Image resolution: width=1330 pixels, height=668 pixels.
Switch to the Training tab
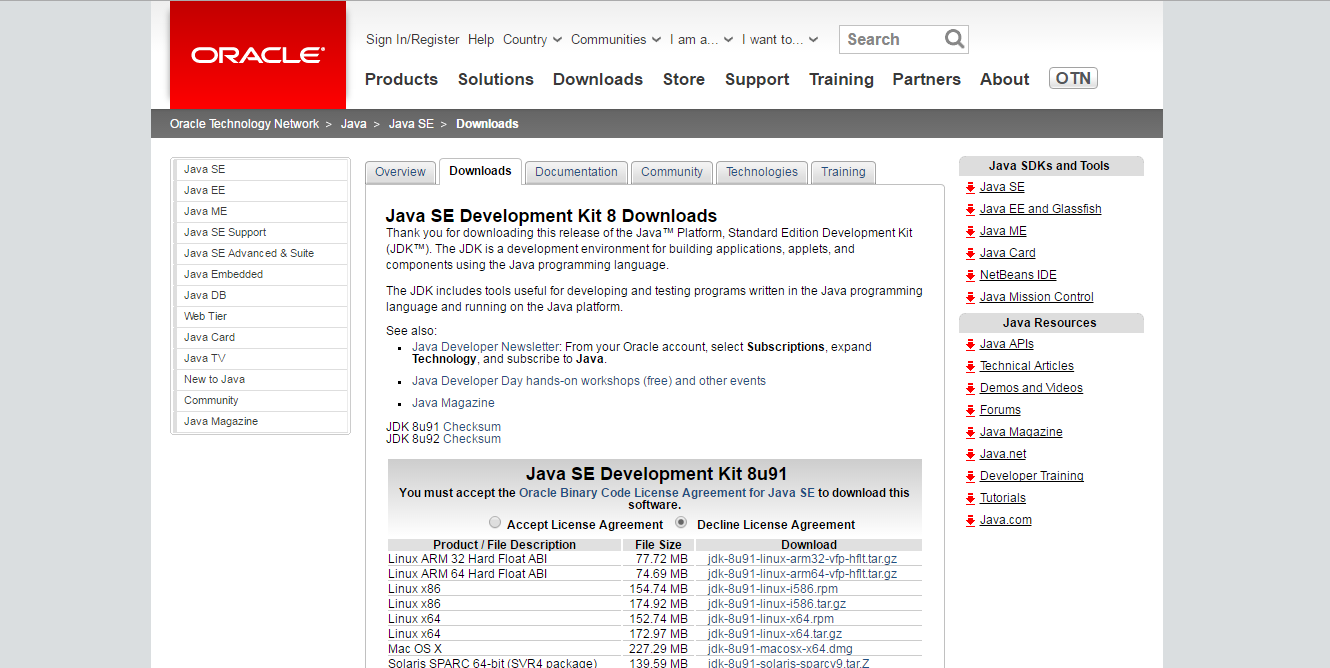pyautogui.click(x=843, y=172)
